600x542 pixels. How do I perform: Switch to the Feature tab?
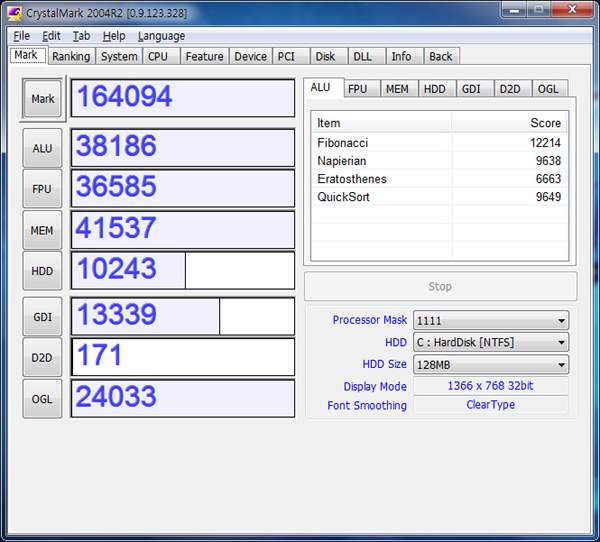pyautogui.click(x=204, y=56)
